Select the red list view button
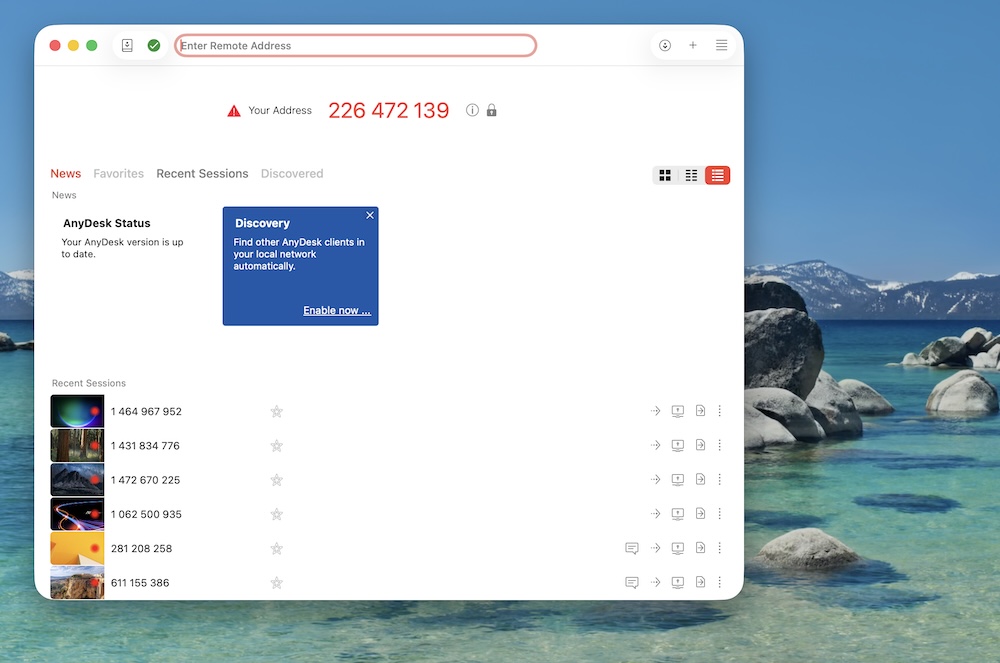This screenshot has height=663, width=1000. coord(717,175)
